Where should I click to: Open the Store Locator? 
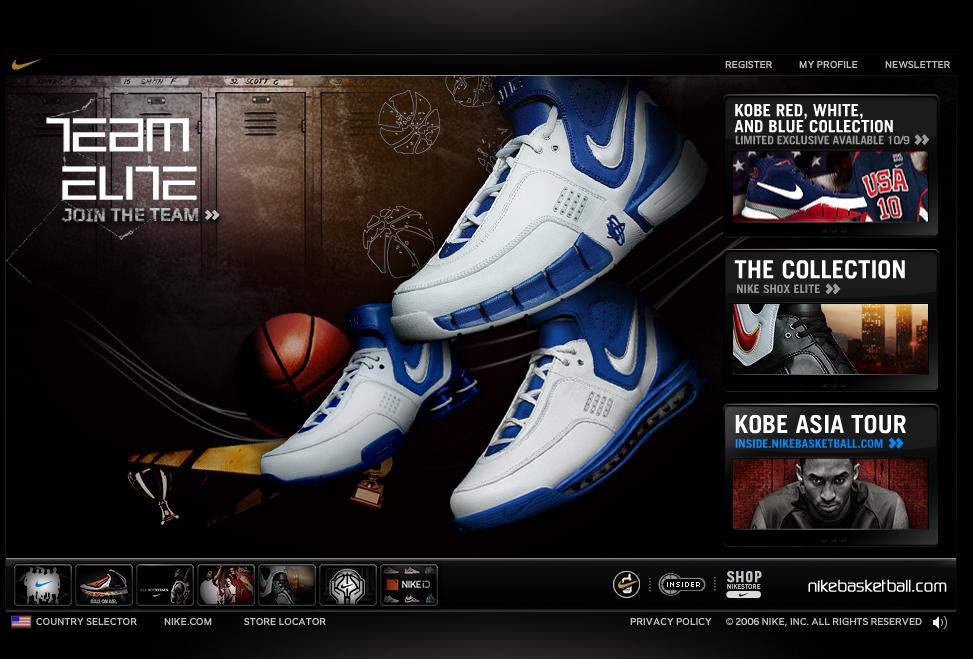click(284, 621)
